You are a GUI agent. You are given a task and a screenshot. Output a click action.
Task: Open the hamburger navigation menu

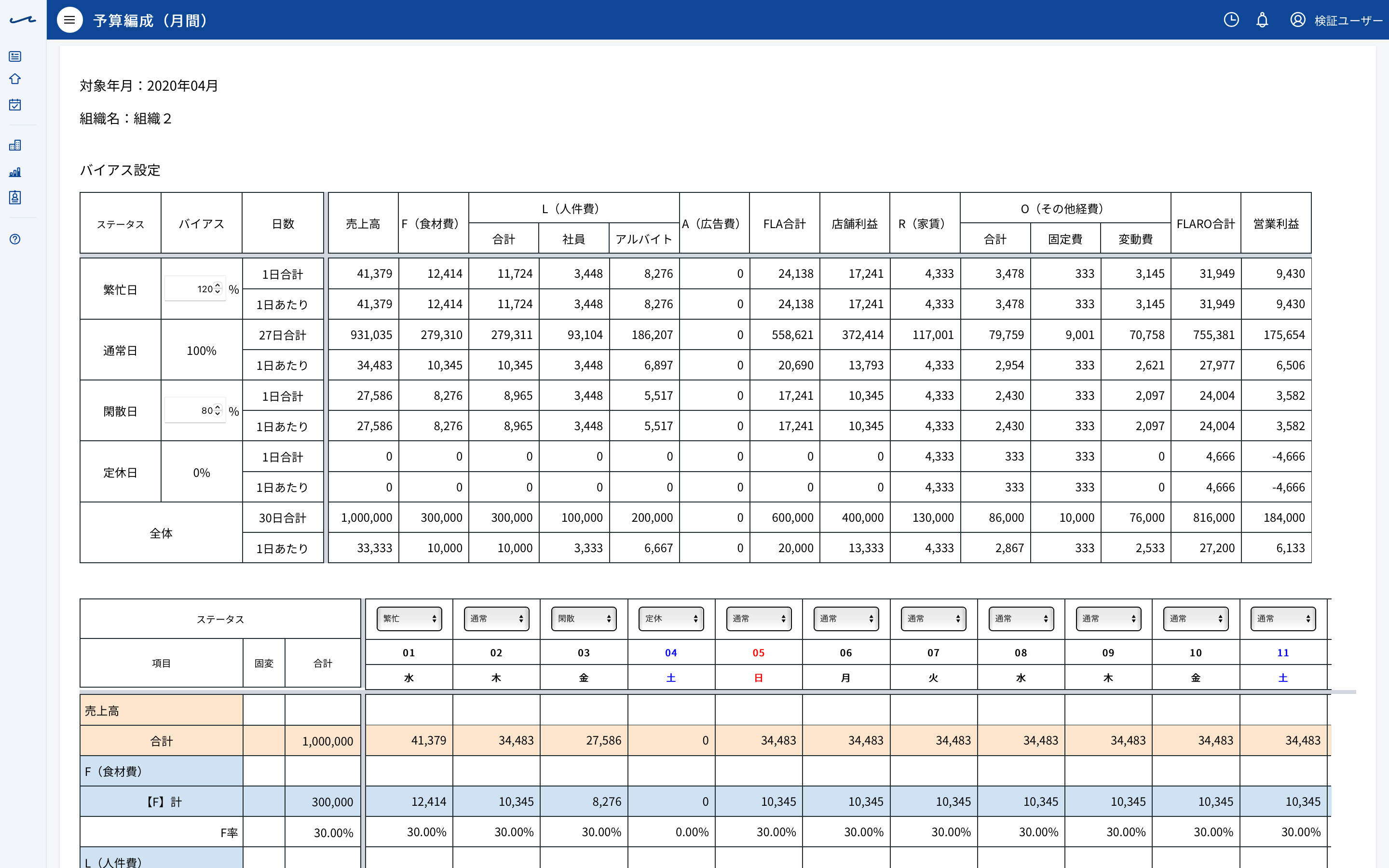click(x=69, y=20)
